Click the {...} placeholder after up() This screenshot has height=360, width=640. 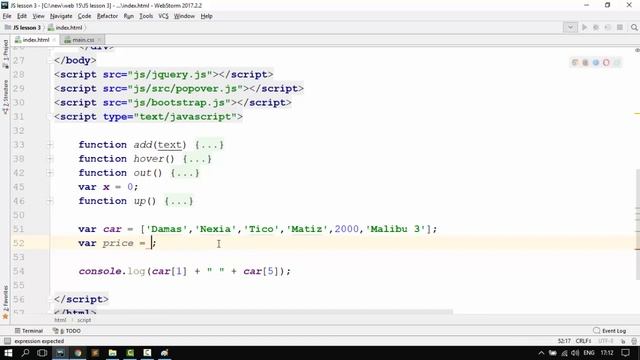click(x=179, y=201)
